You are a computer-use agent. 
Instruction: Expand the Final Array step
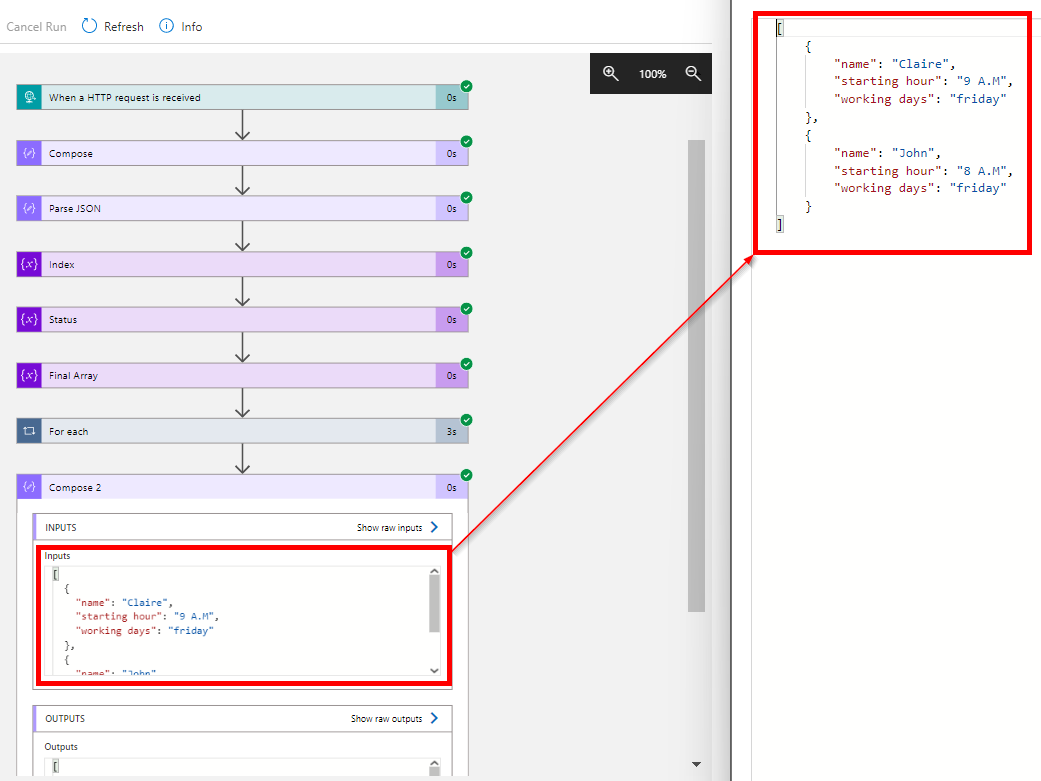click(x=242, y=375)
